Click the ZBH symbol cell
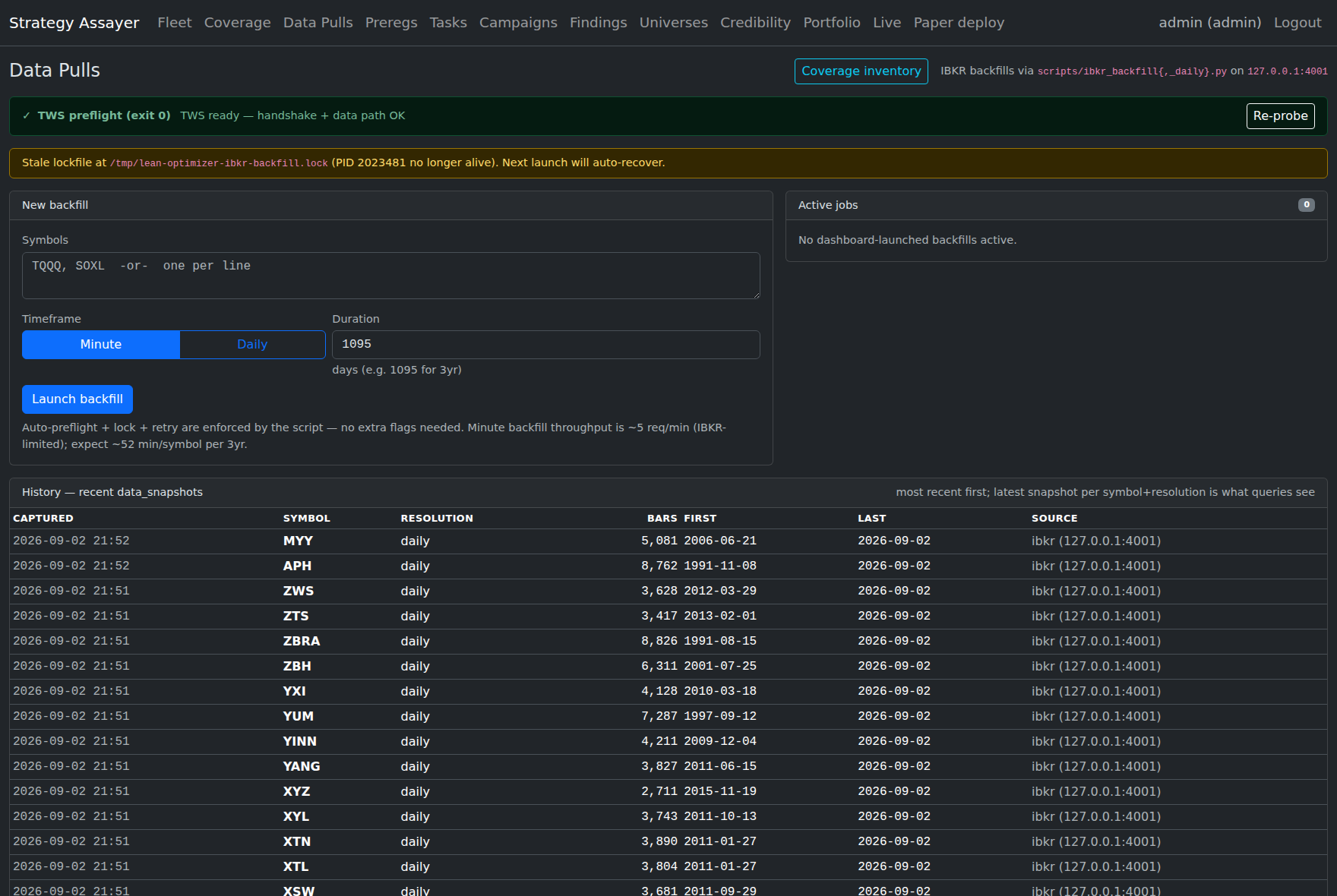1337x896 pixels. click(297, 667)
